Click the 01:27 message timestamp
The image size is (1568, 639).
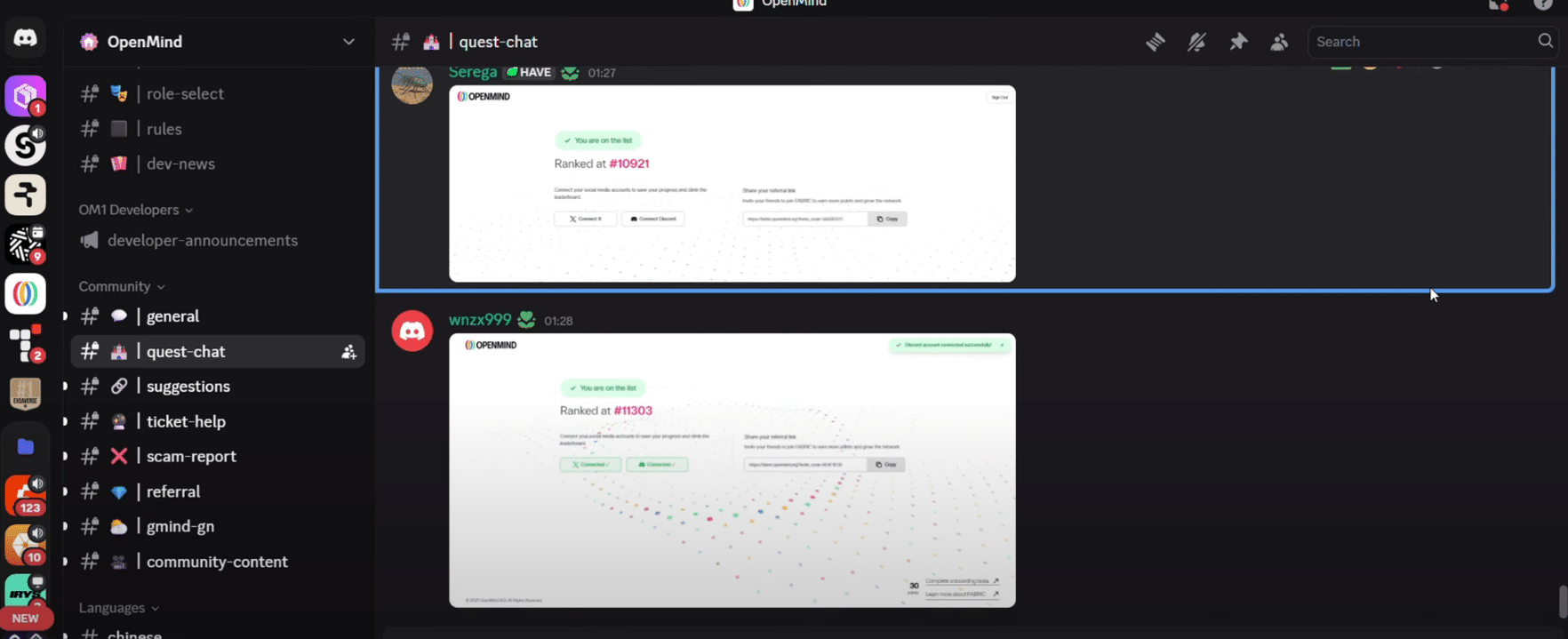(x=602, y=73)
